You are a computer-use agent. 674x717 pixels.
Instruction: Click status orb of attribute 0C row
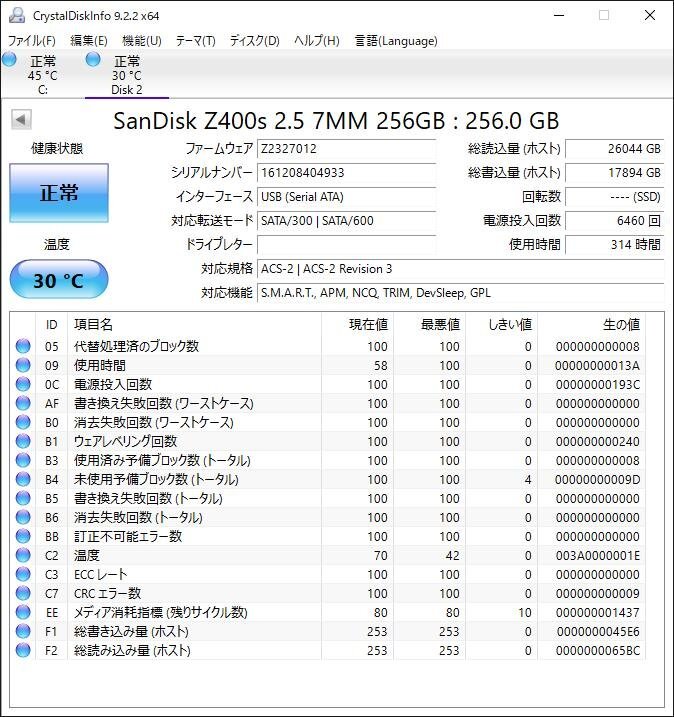[23, 384]
